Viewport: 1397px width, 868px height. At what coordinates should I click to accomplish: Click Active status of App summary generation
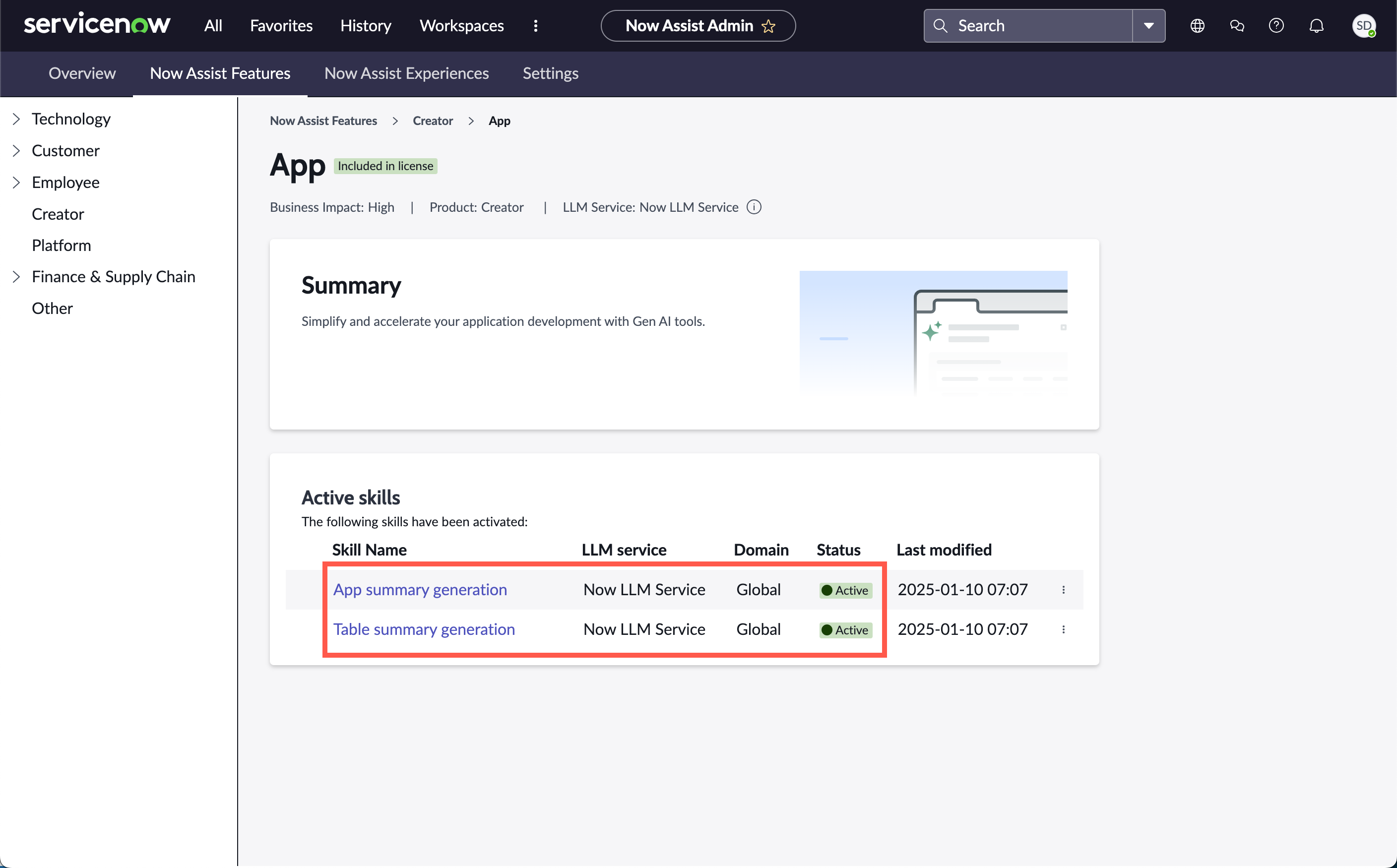[846, 590]
